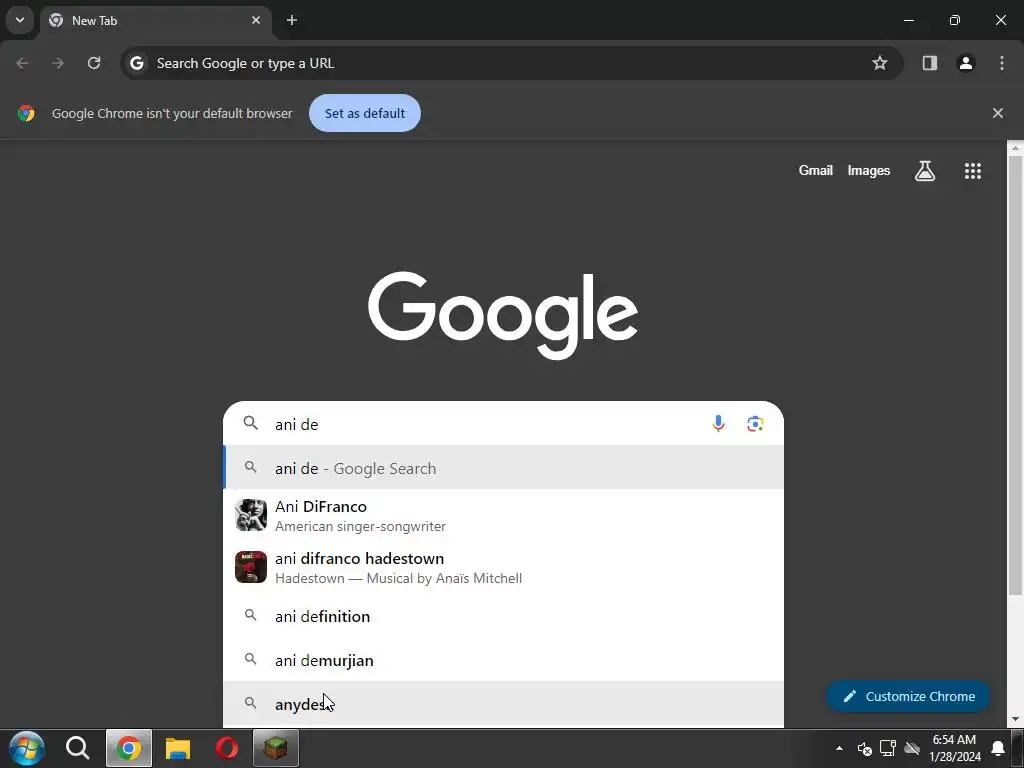Open the Gmail link

pos(816,170)
